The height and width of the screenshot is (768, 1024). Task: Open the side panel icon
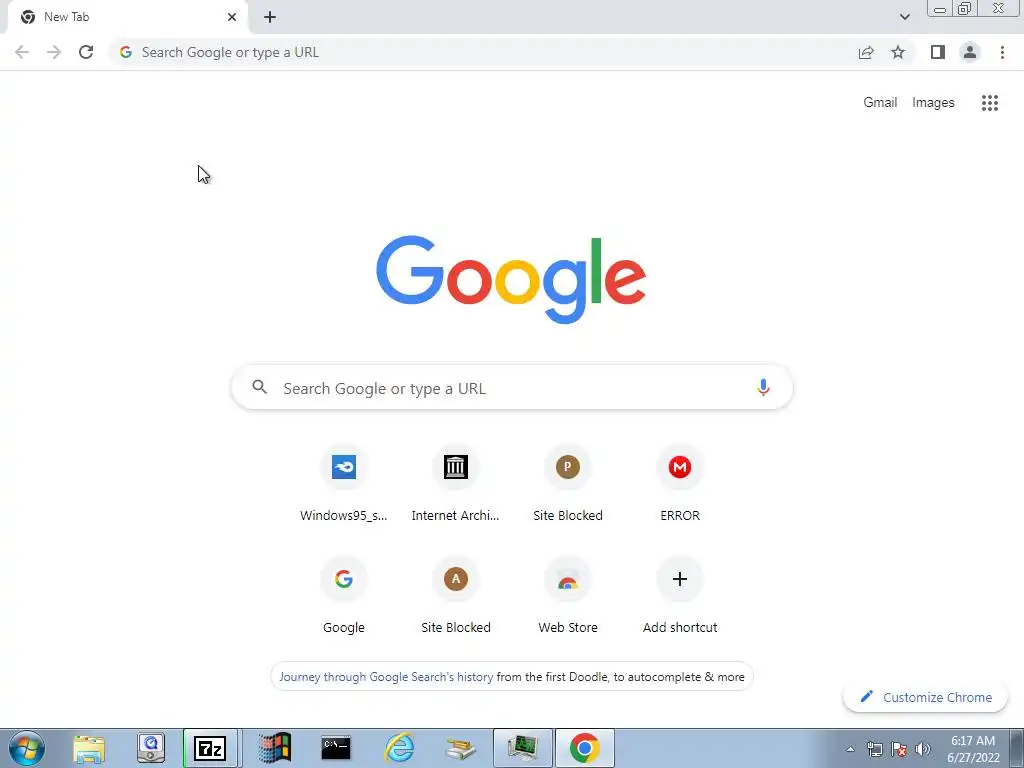click(x=938, y=52)
